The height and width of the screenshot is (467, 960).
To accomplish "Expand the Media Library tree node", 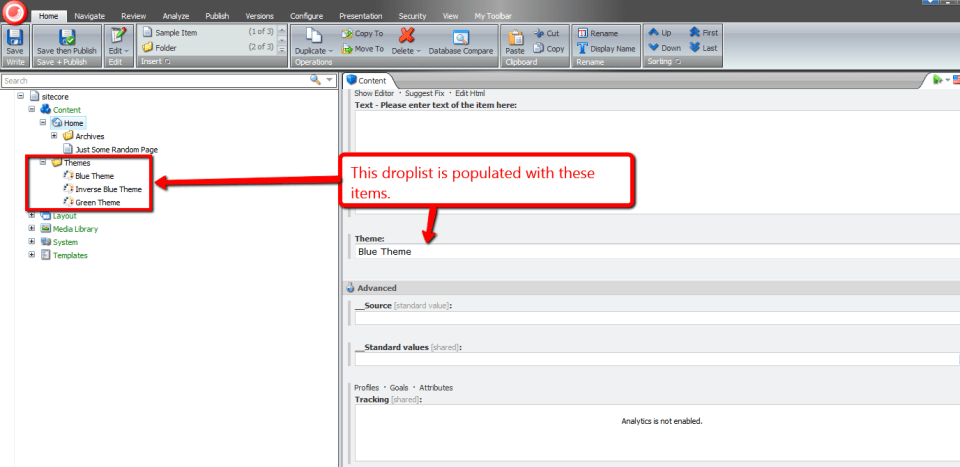I will tap(32, 229).
